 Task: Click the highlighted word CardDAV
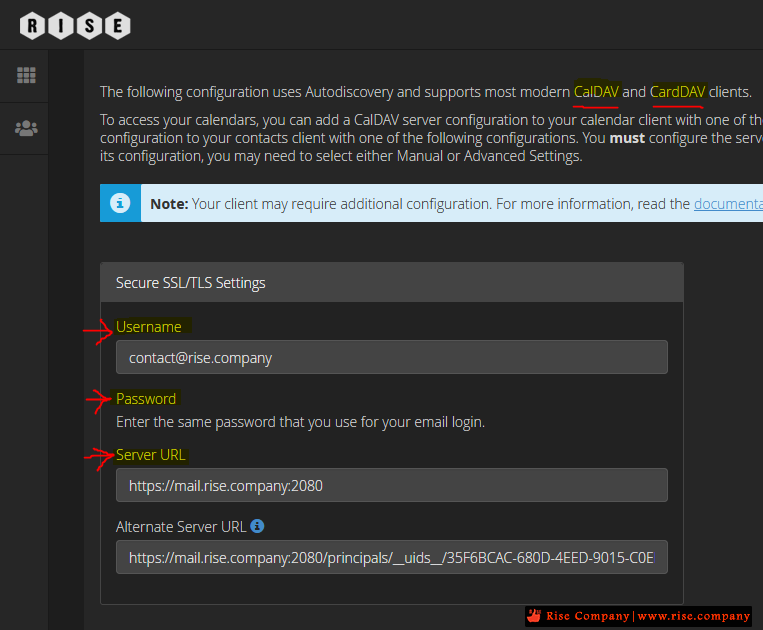point(677,91)
